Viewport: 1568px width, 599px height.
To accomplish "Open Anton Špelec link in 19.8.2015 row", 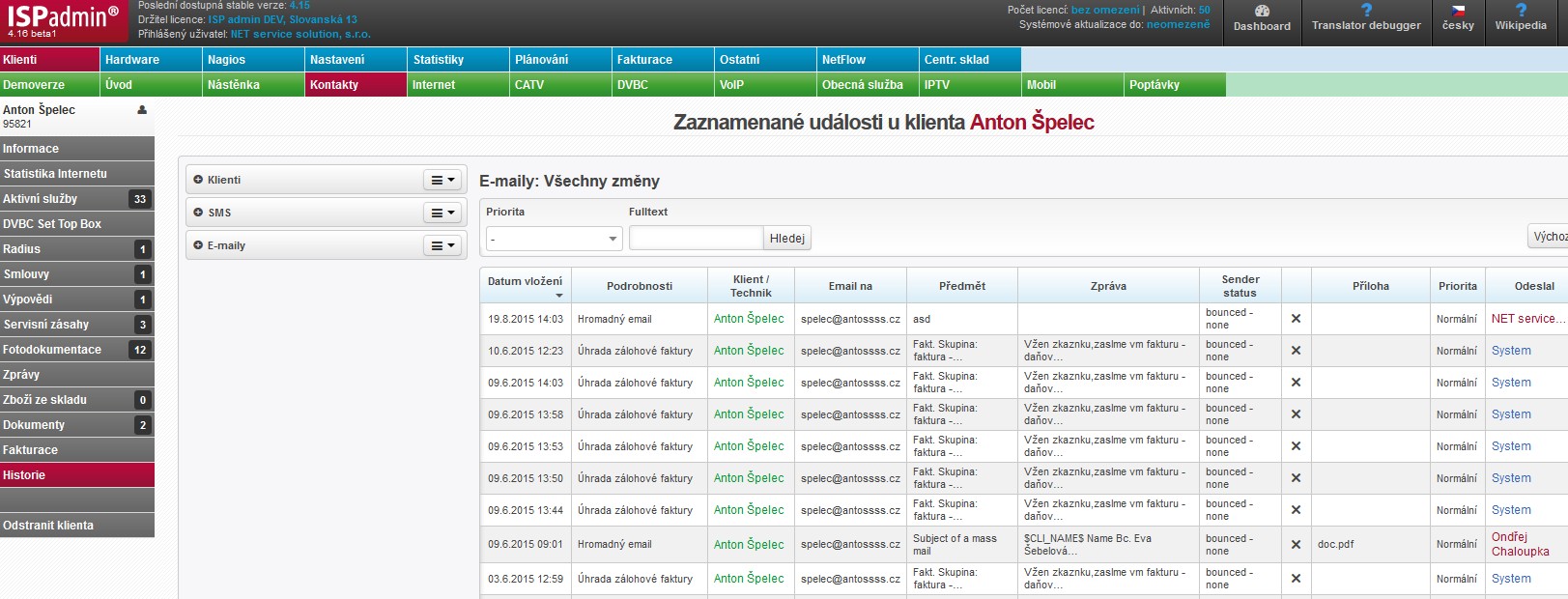I will [x=749, y=319].
